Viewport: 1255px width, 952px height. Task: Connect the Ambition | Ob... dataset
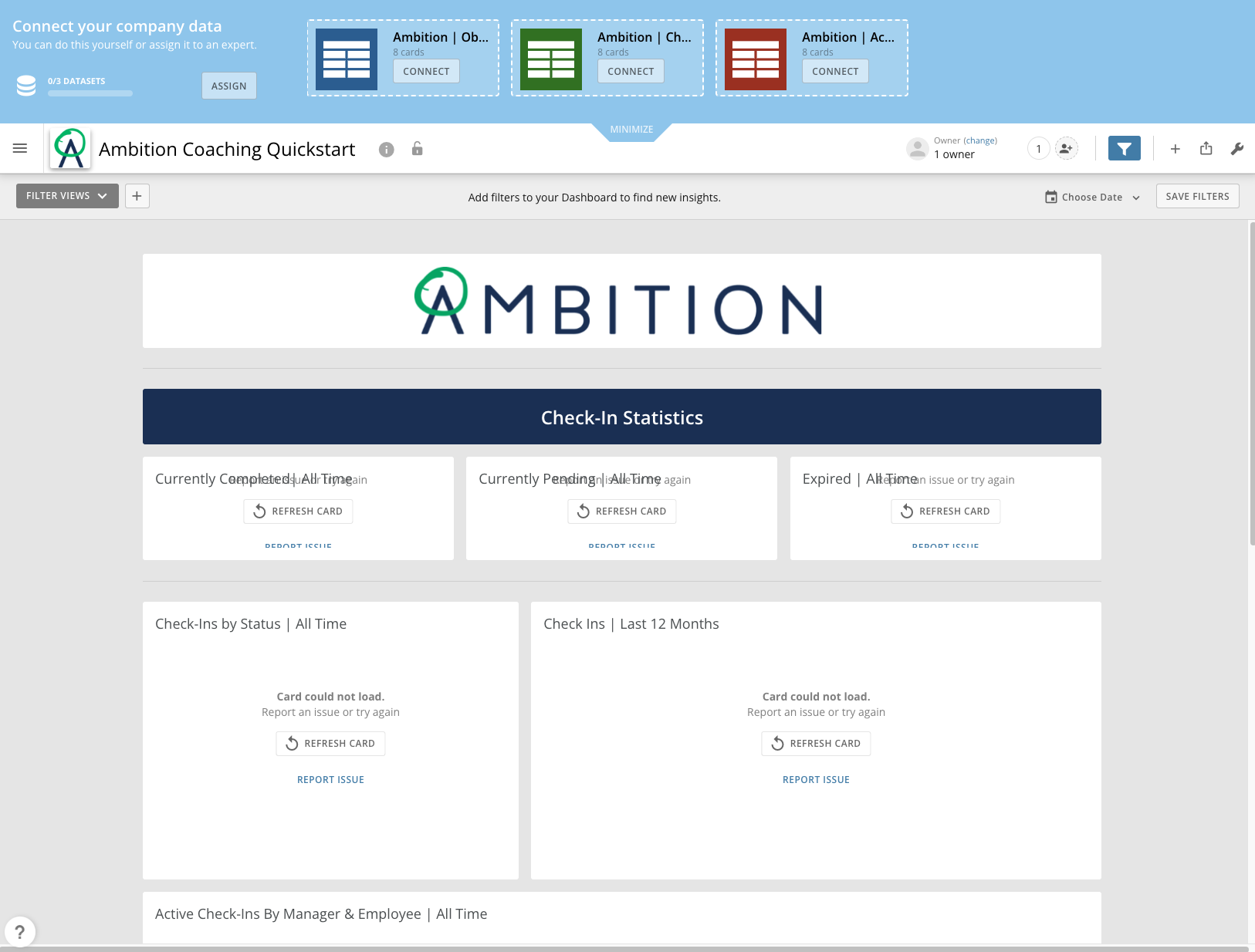pyautogui.click(x=426, y=71)
